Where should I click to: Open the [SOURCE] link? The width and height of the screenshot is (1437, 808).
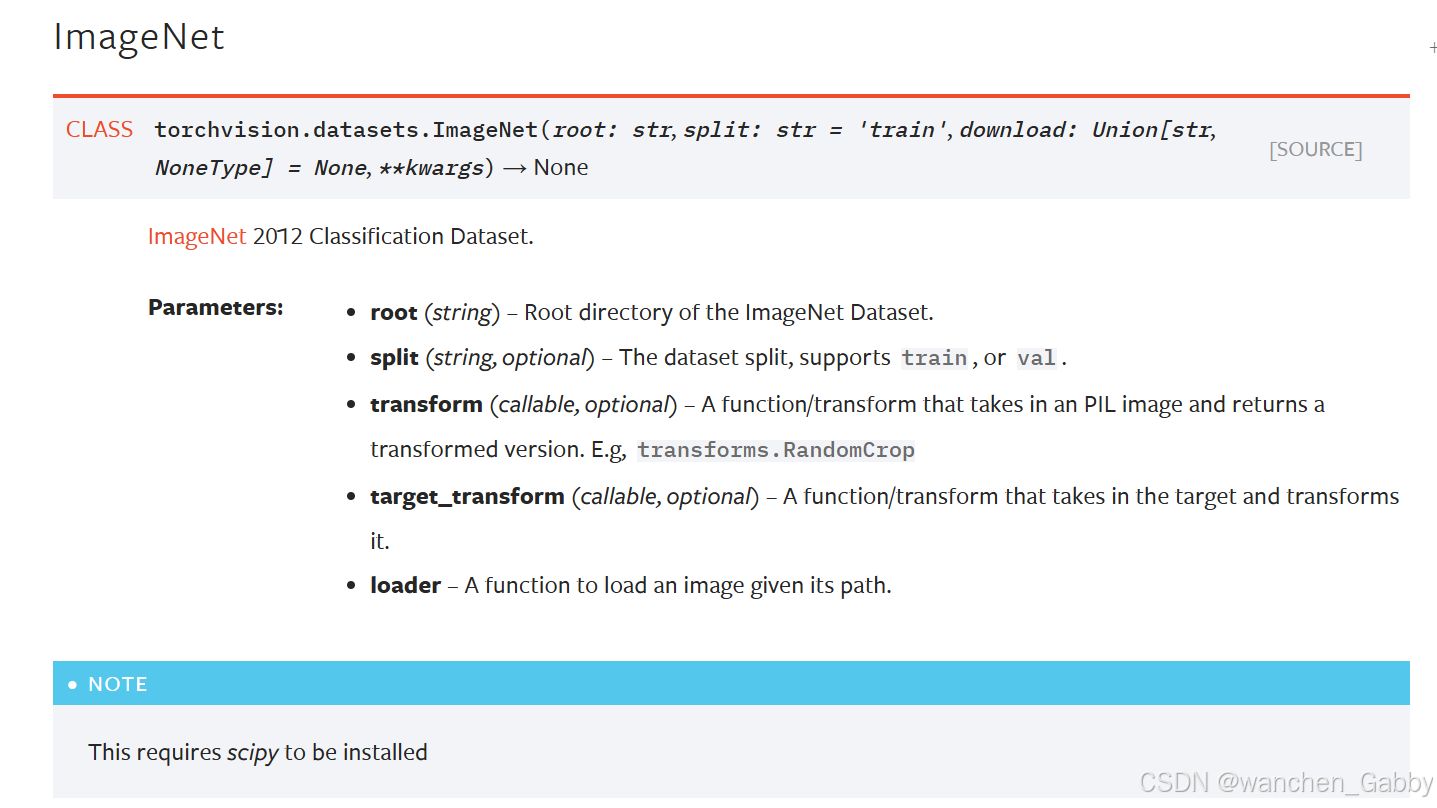click(1315, 149)
